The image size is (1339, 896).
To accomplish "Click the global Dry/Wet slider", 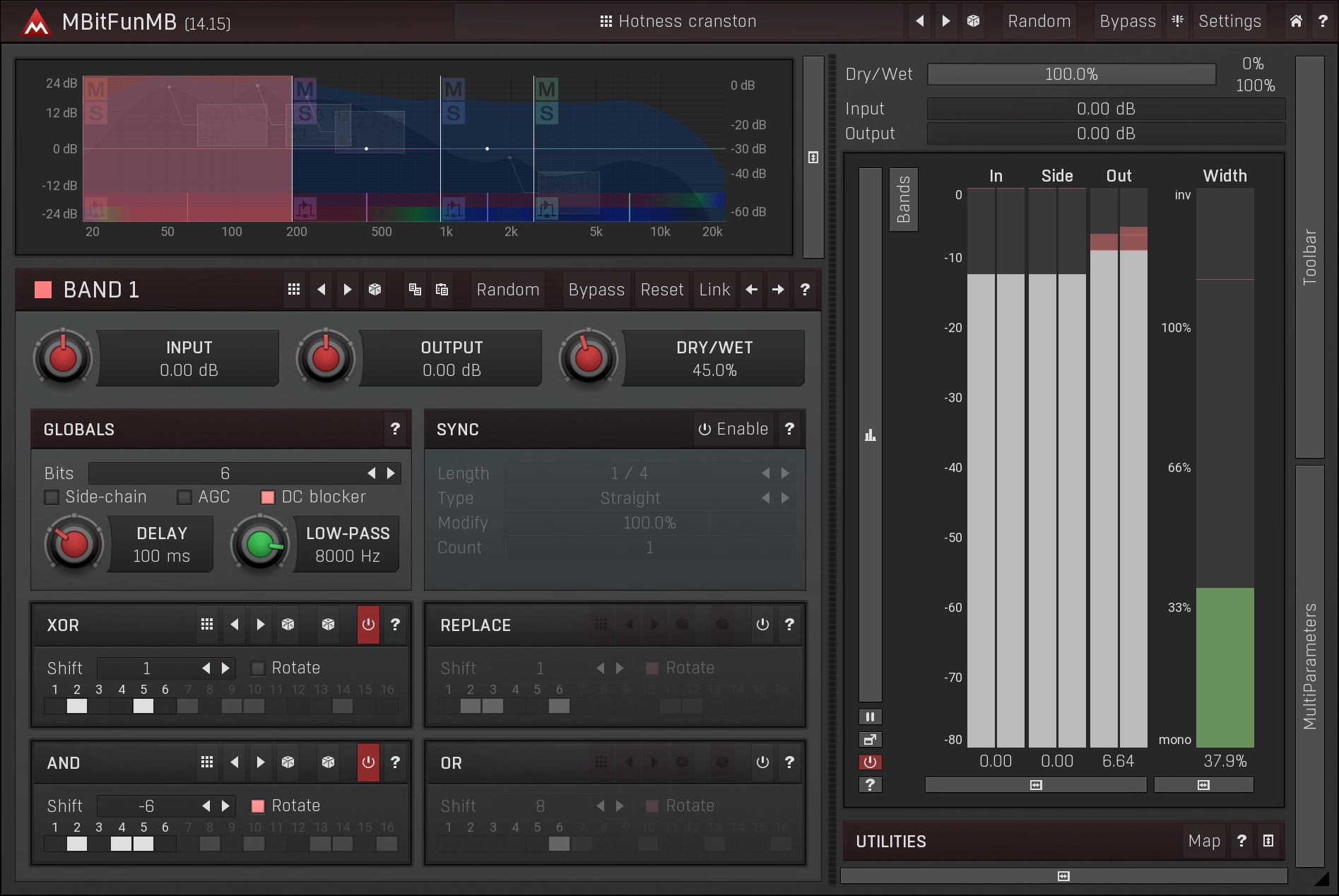I will pyautogui.click(x=1070, y=74).
